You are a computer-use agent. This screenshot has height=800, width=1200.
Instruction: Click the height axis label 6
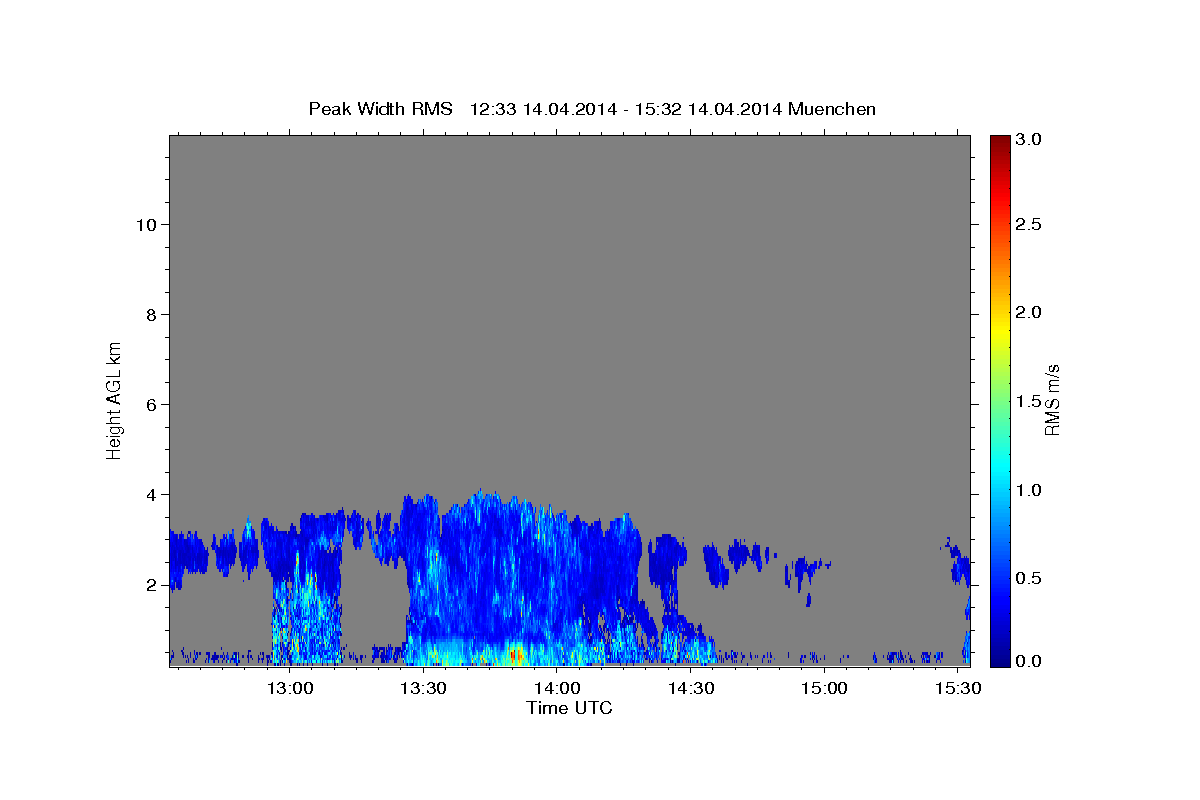(151, 405)
